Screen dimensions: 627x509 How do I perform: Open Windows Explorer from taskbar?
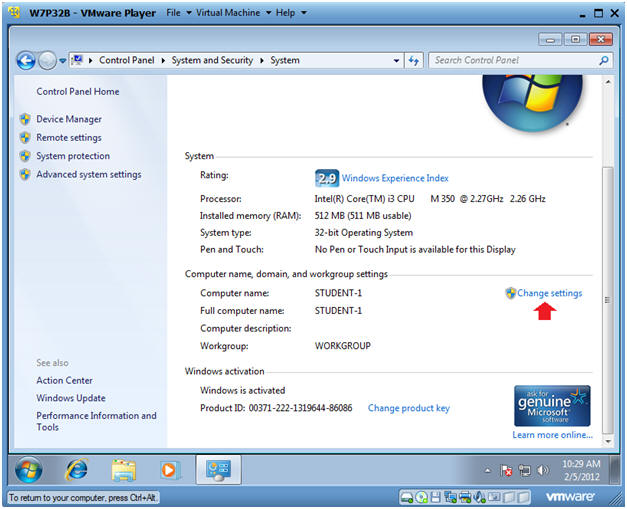pos(124,470)
